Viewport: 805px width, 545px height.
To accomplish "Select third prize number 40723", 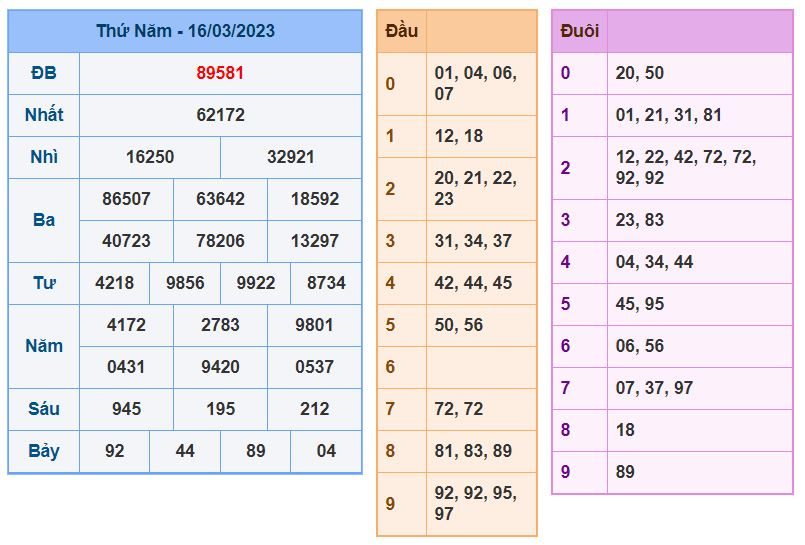I will (126, 241).
